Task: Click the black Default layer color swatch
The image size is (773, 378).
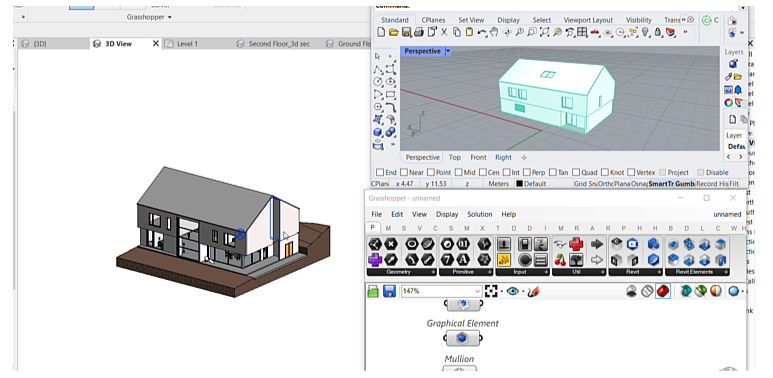Action: pos(519,184)
